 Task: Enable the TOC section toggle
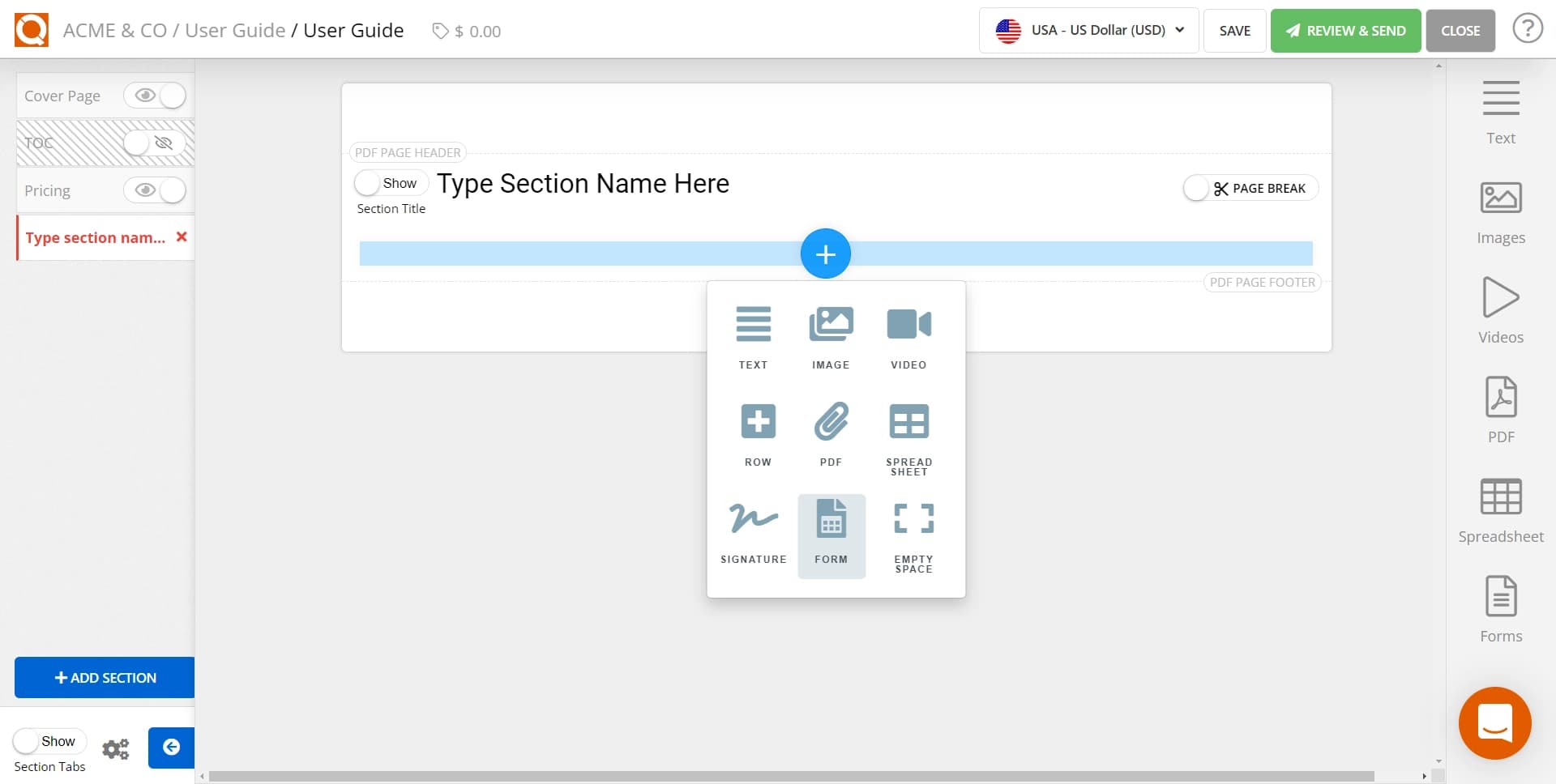tap(148, 143)
